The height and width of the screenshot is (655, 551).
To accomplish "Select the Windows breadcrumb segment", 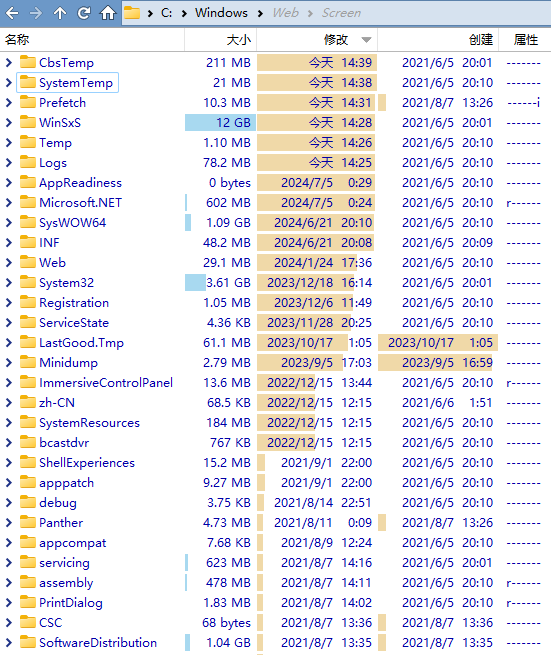I will [221, 13].
